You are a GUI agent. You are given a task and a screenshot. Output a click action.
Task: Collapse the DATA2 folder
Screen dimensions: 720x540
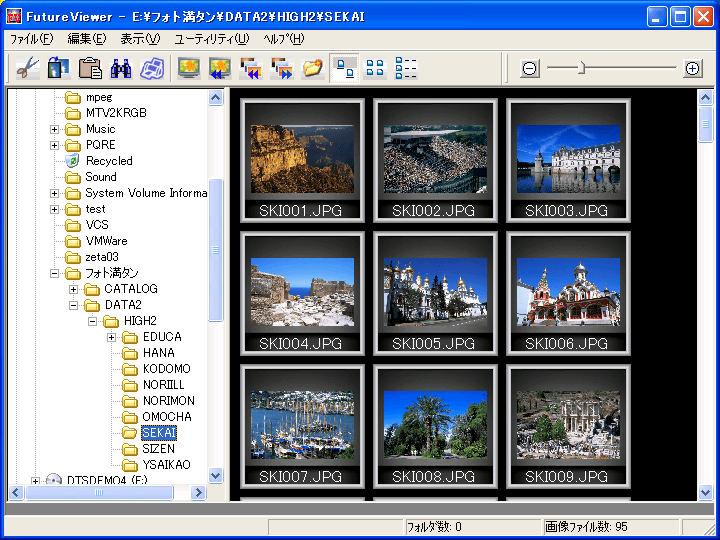[73, 305]
